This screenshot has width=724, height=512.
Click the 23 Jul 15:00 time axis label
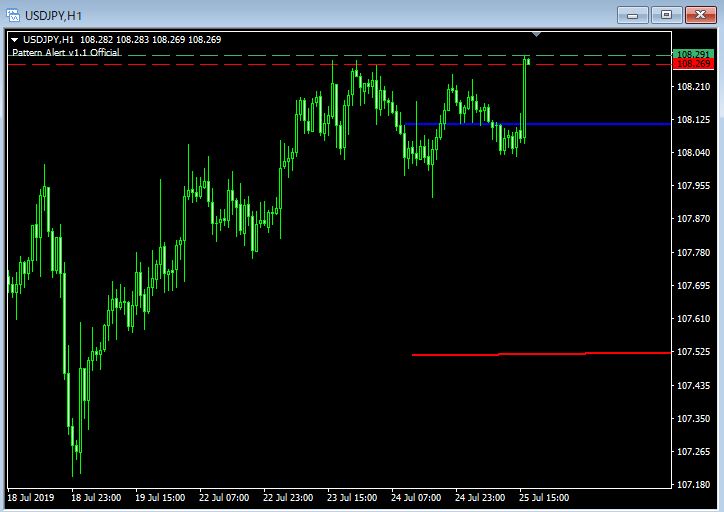352,498
